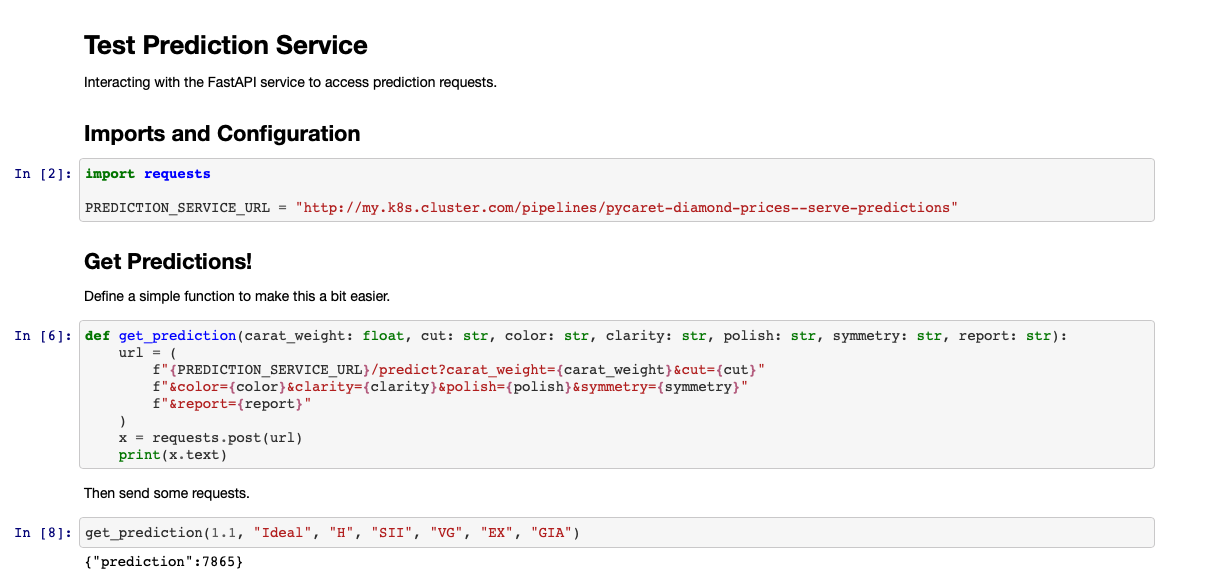Click the "Test Prediction Service" heading
This screenshot has height=586, width=1206.
[225, 46]
